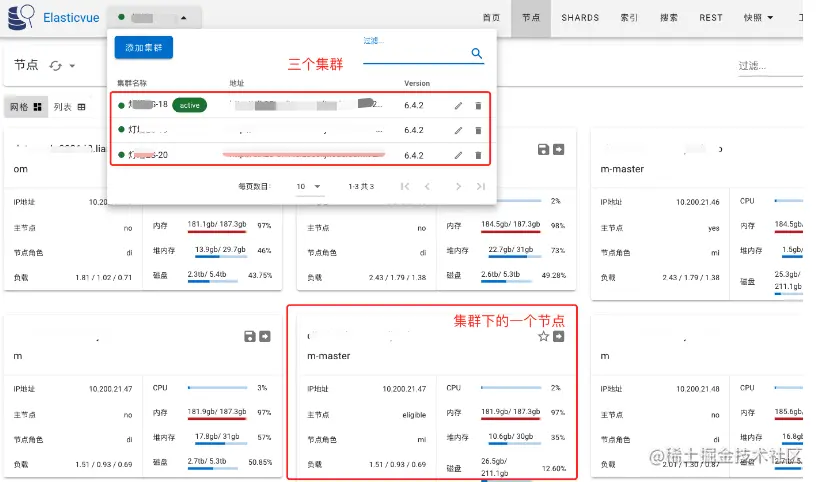Open the 节点 tab
Viewport: 819px width, 482px height.
[531, 18]
